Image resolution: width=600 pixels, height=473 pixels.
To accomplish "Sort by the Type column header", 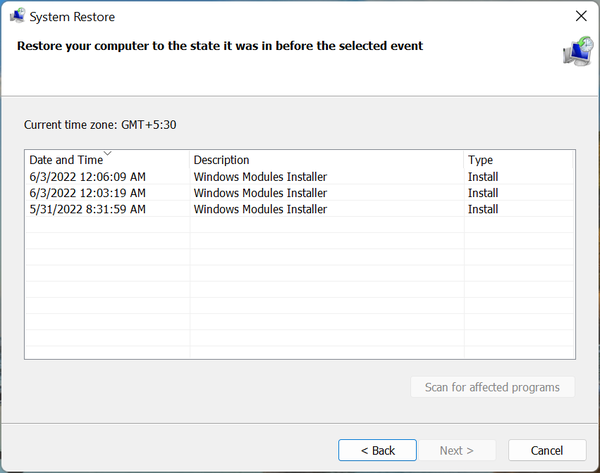I will pyautogui.click(x=481, y=160).
